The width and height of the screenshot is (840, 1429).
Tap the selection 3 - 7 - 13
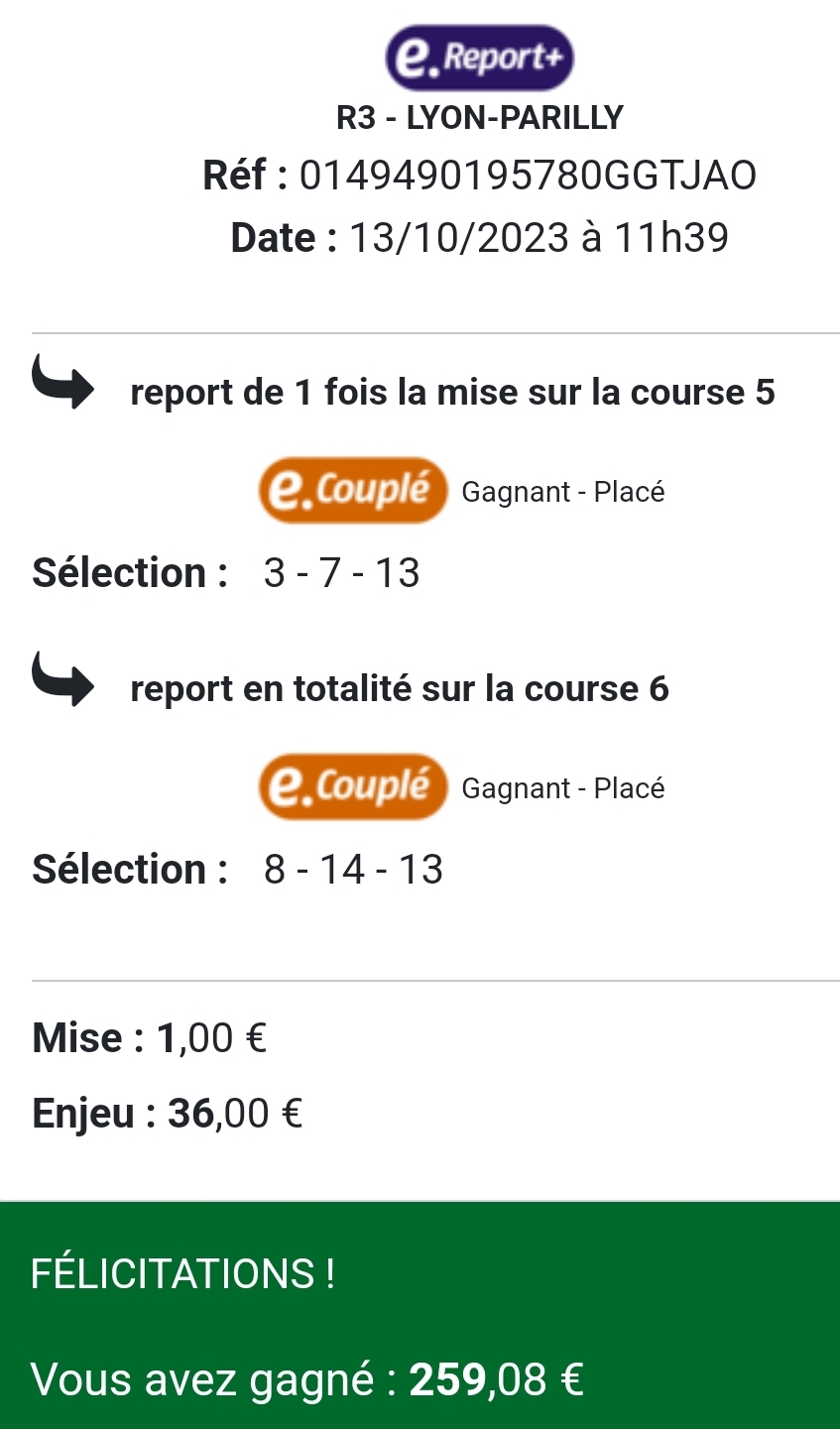[x=342, y=573]
